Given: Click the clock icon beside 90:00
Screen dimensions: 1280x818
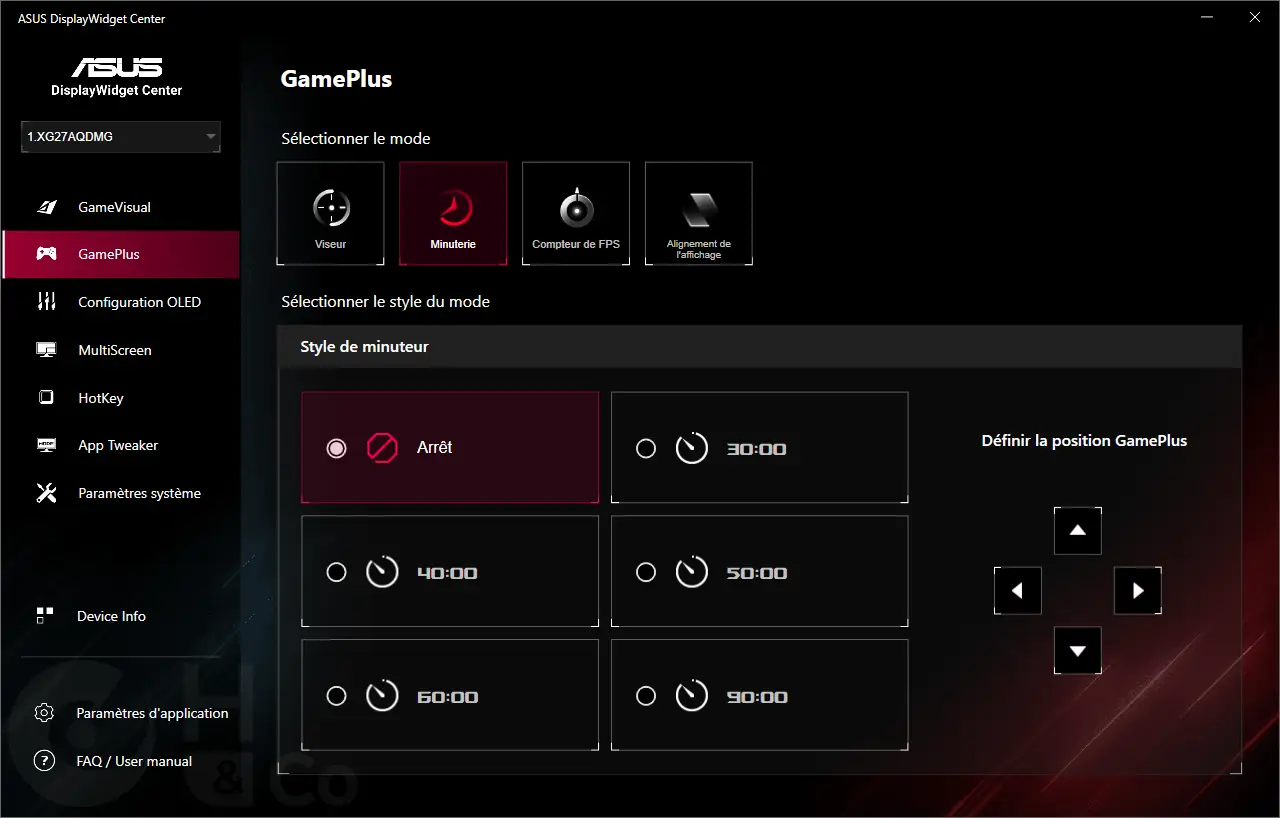Looking at the screenshot, I should coord(691,696).
